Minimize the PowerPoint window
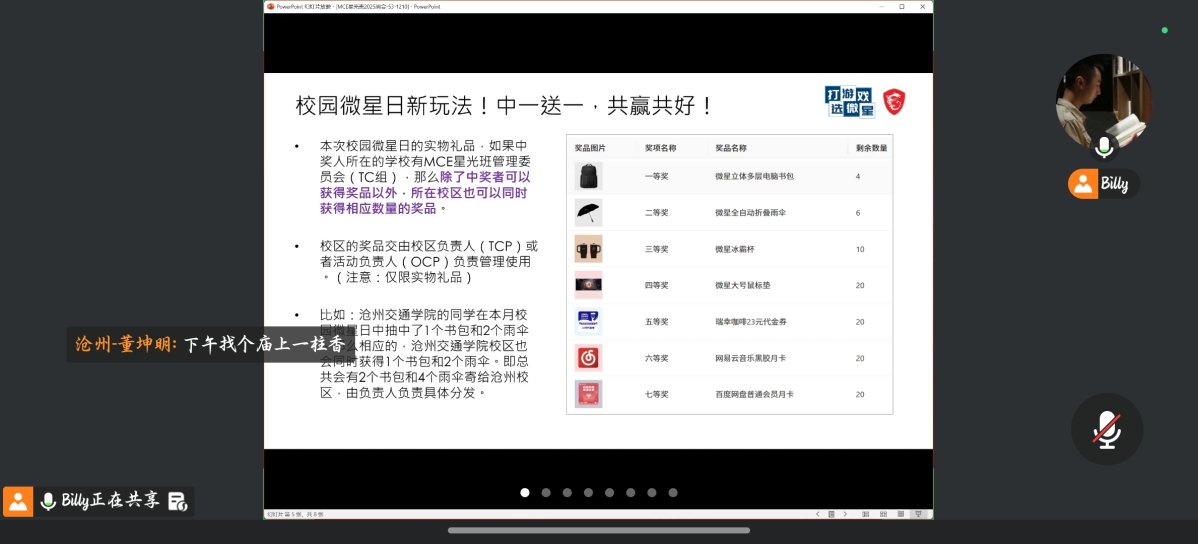 click(881, 6)
